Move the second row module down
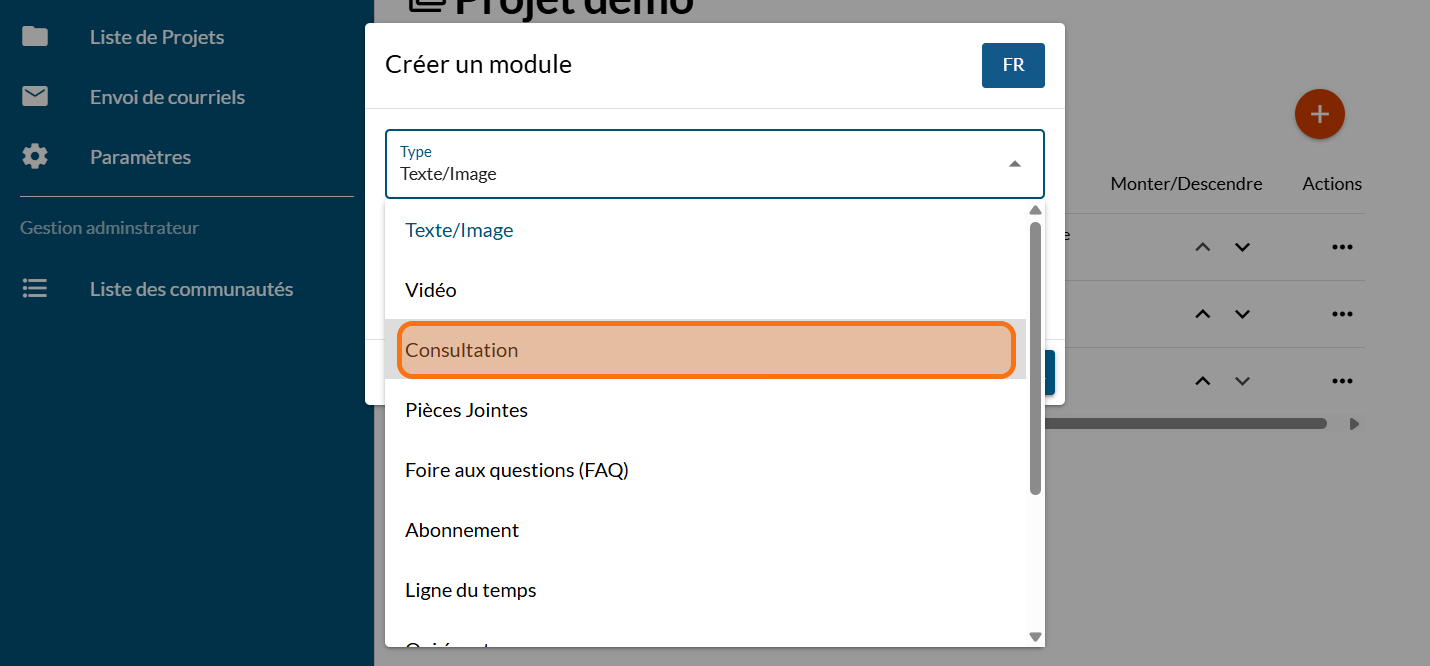This screenshot has height=666, width=1430. (1242, 314)
